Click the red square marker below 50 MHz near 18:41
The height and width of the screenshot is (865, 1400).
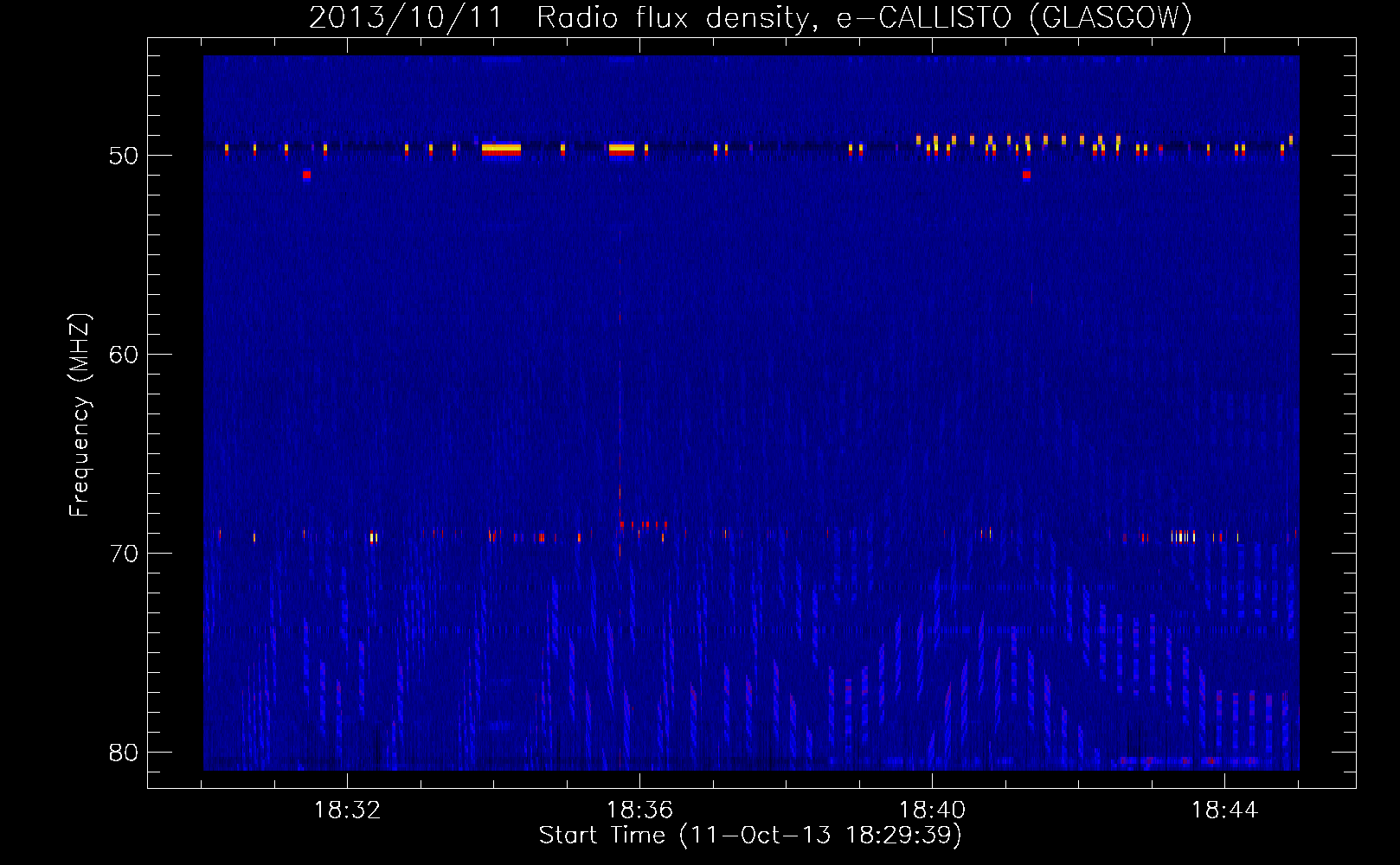point(1026,175)
